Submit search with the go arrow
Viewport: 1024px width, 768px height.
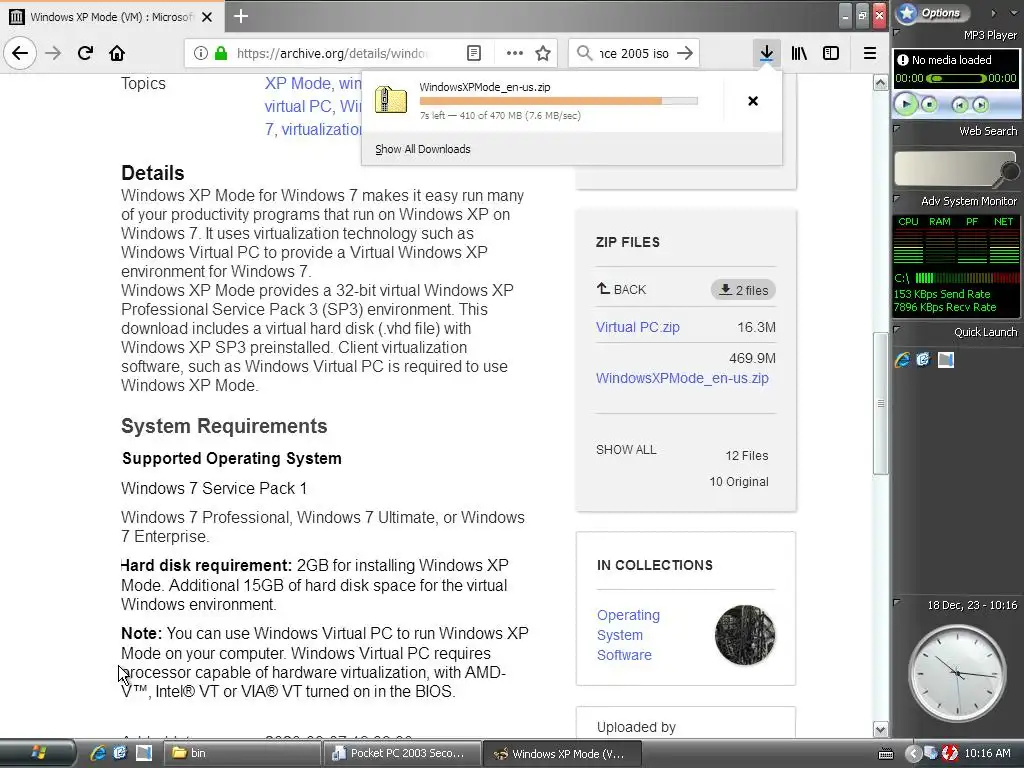point(685,53)
